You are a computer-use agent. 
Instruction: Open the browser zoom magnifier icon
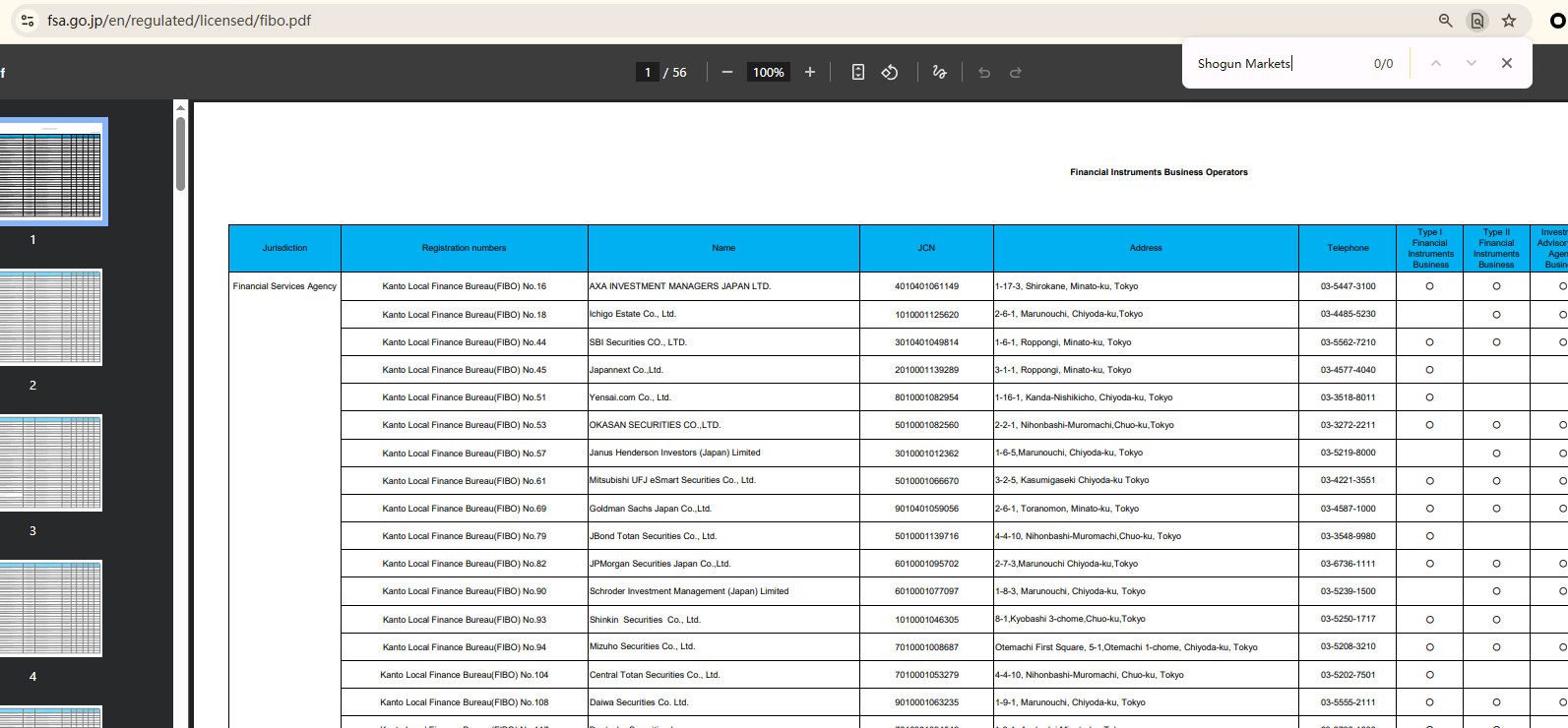coord(1446,21)
